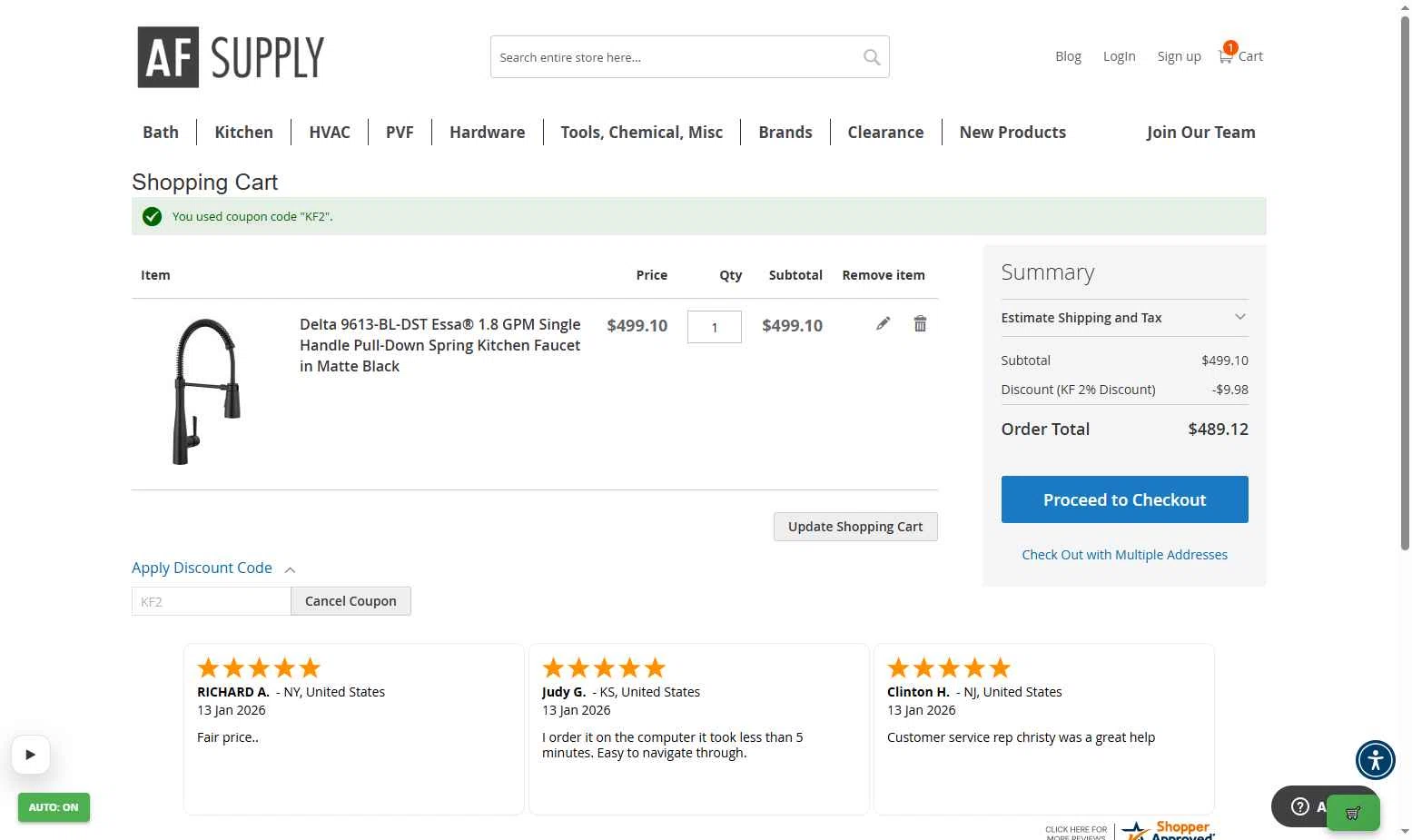Click the play button at bottom left

click(31, 754)
